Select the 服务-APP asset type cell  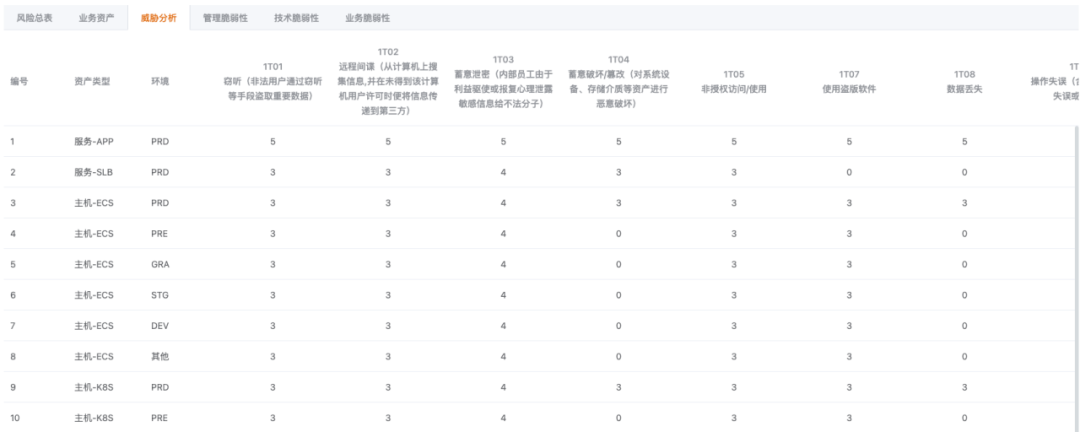[x=94, y=141]
